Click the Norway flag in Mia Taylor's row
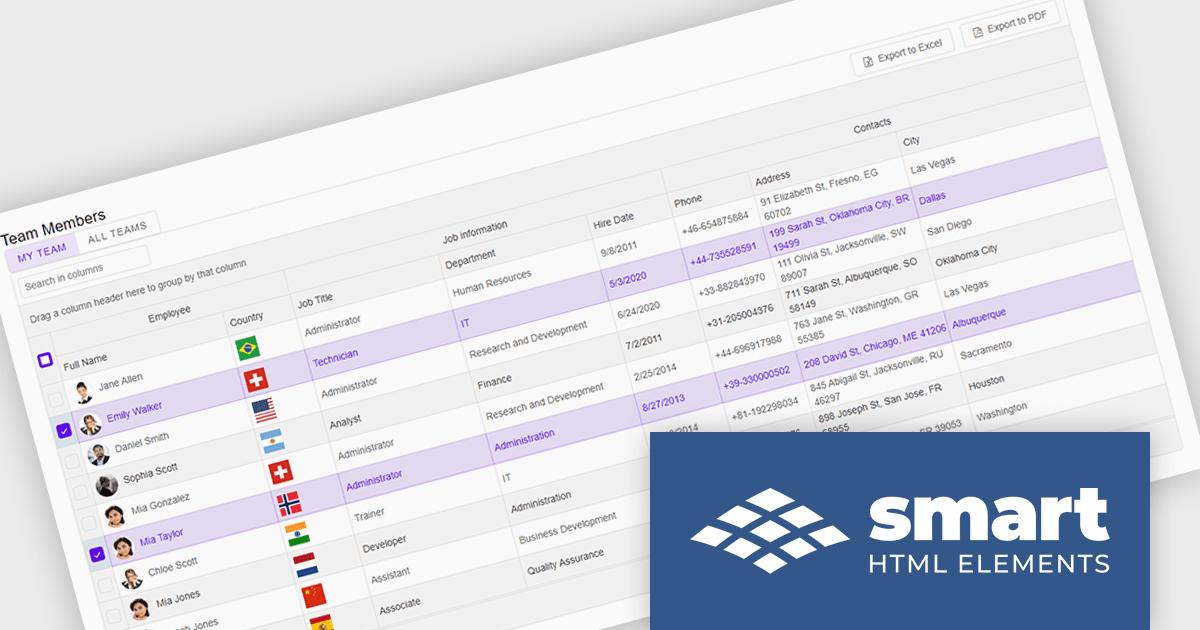 click(x=289, y=502)
